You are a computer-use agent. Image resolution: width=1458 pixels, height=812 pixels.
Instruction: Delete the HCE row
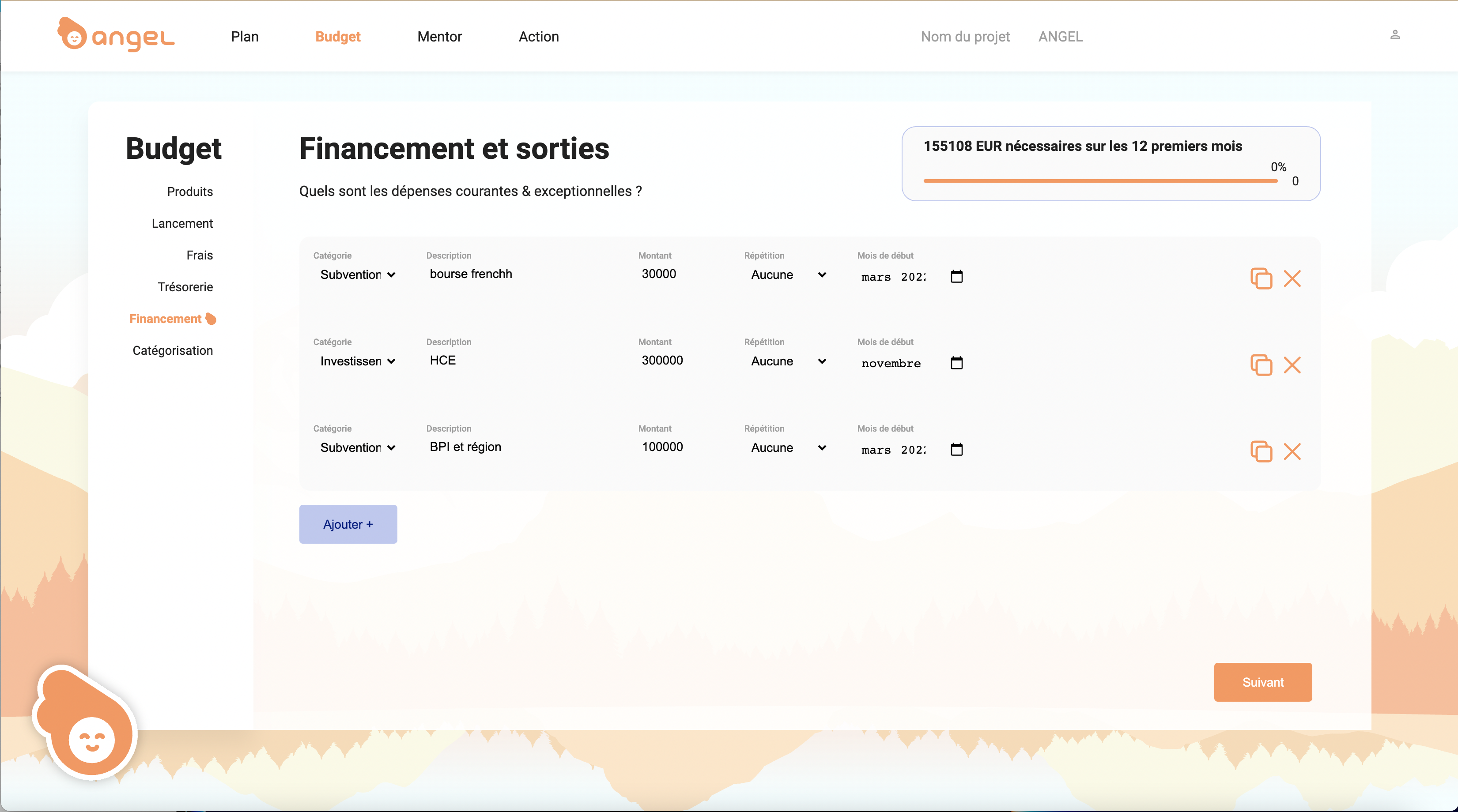1292,365
